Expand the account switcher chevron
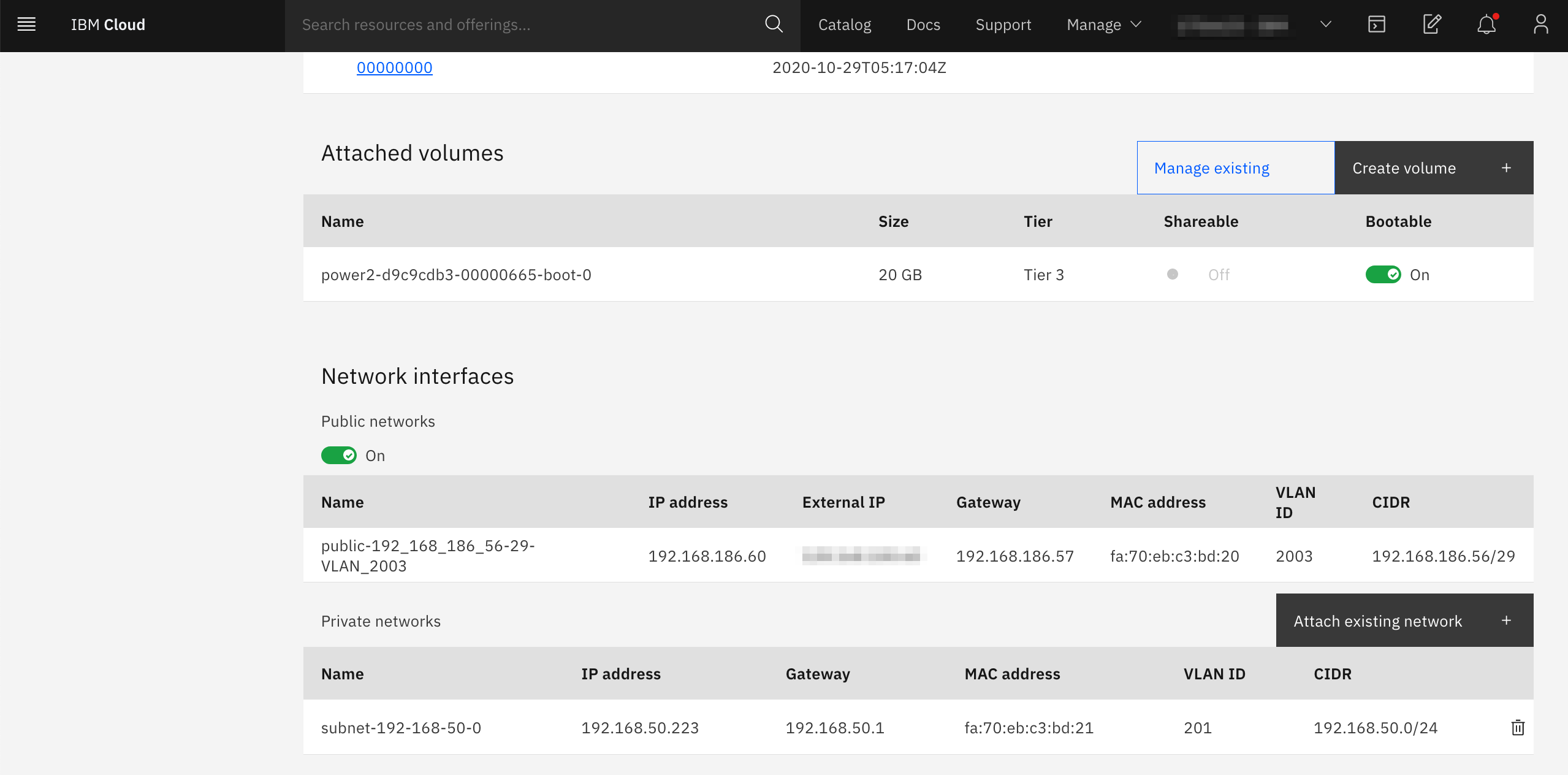Image resolution: width=1568 pixels, height=775 pixels. click(1325, 25)
